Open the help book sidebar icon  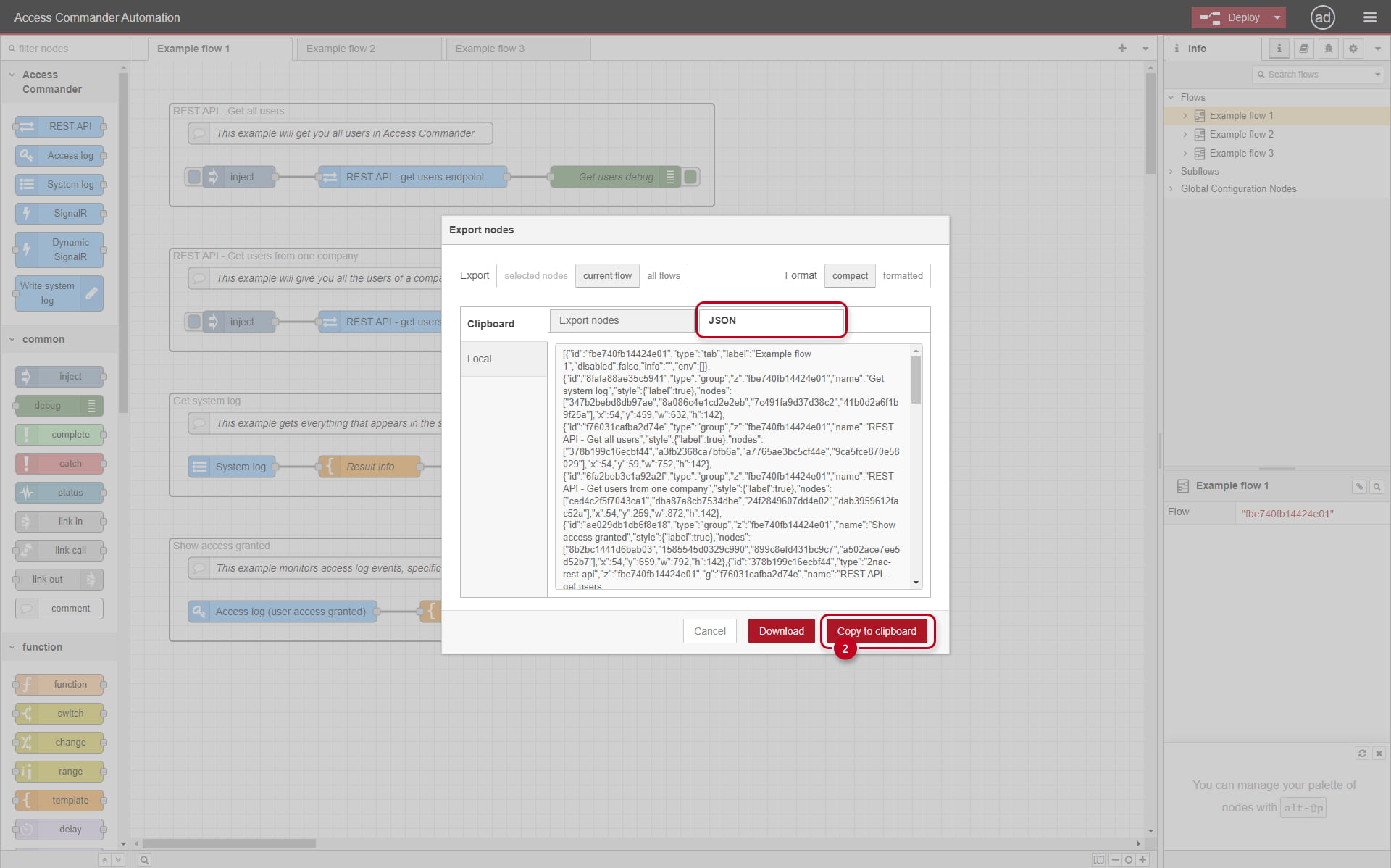(x=1303, y=49)
